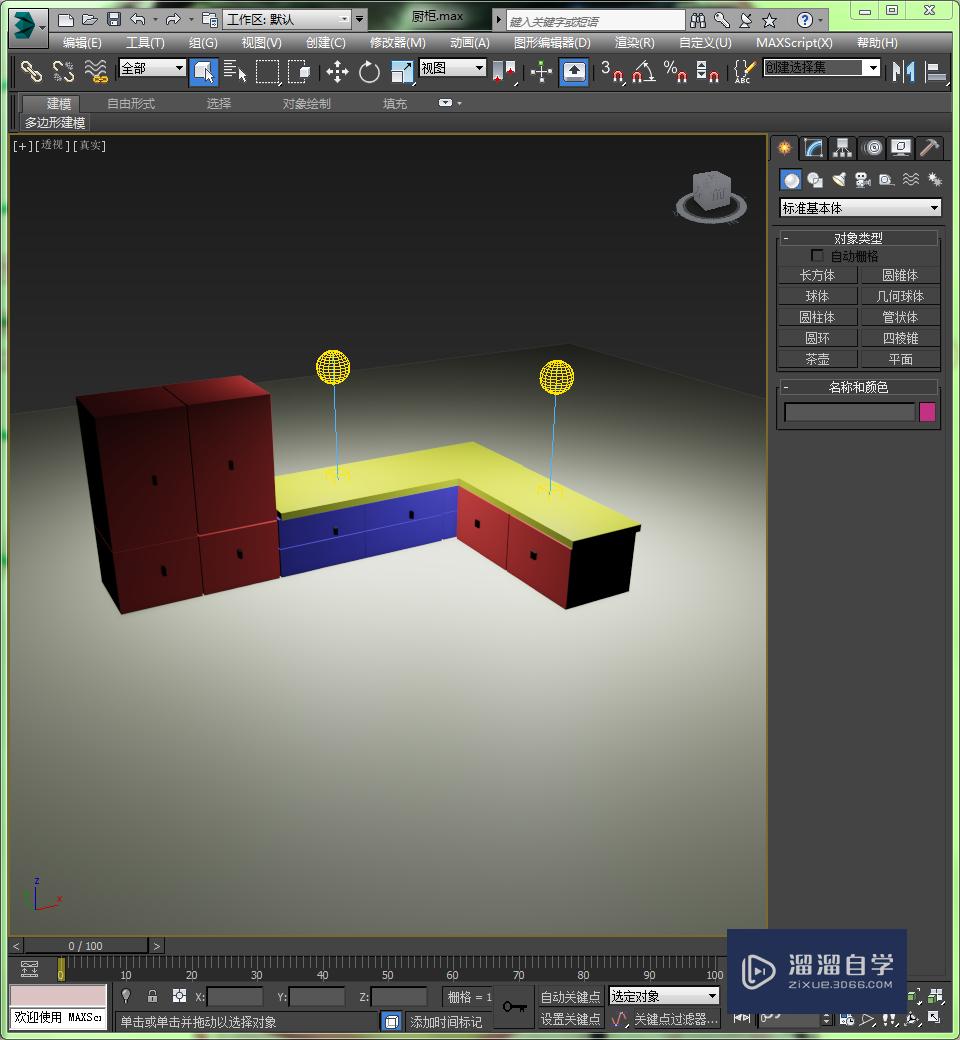This screenshot has height=1040, width=960.
Task: Toggle 自动关键点 auto key mode
Action: click(x=571, y=996)
